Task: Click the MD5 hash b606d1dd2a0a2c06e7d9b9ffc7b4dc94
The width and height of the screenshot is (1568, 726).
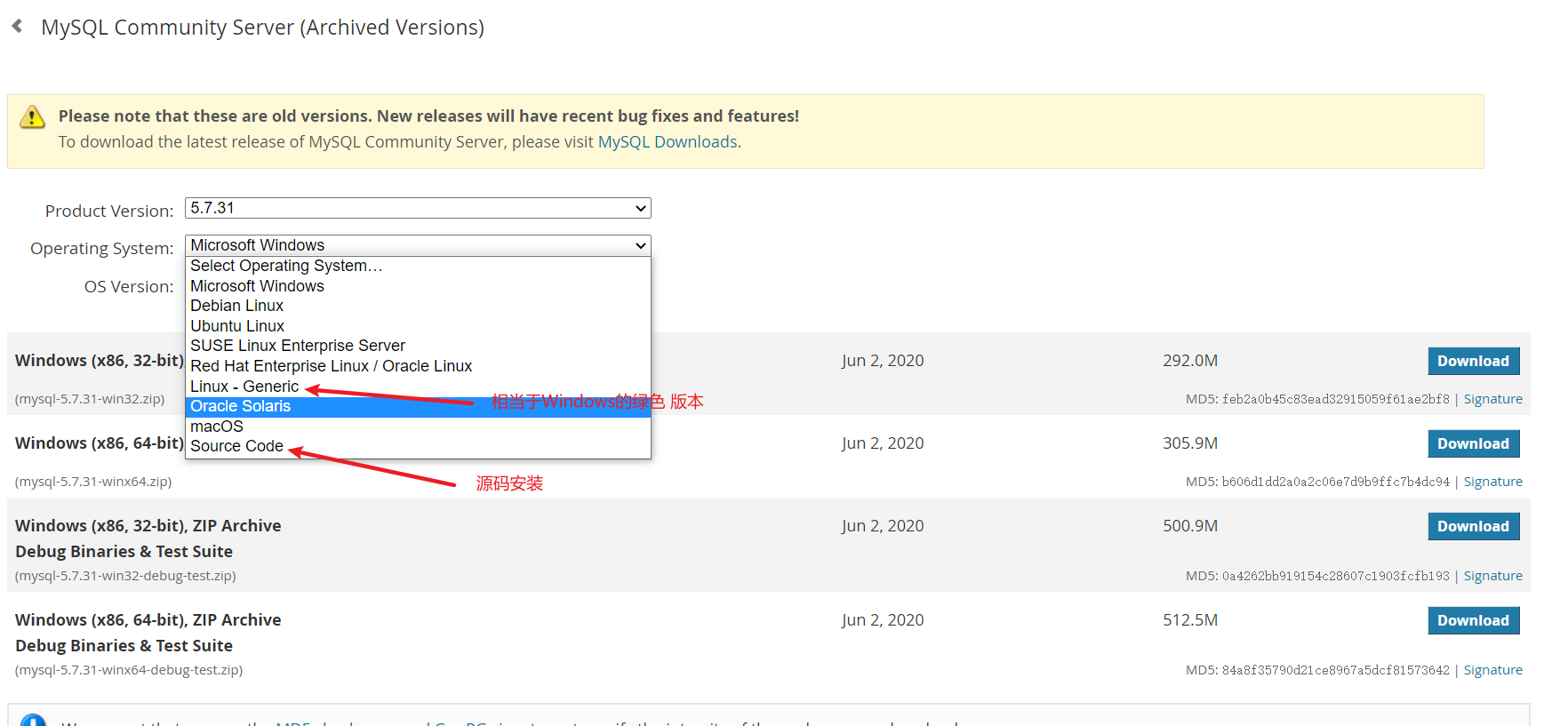Action: [1335, 482]
